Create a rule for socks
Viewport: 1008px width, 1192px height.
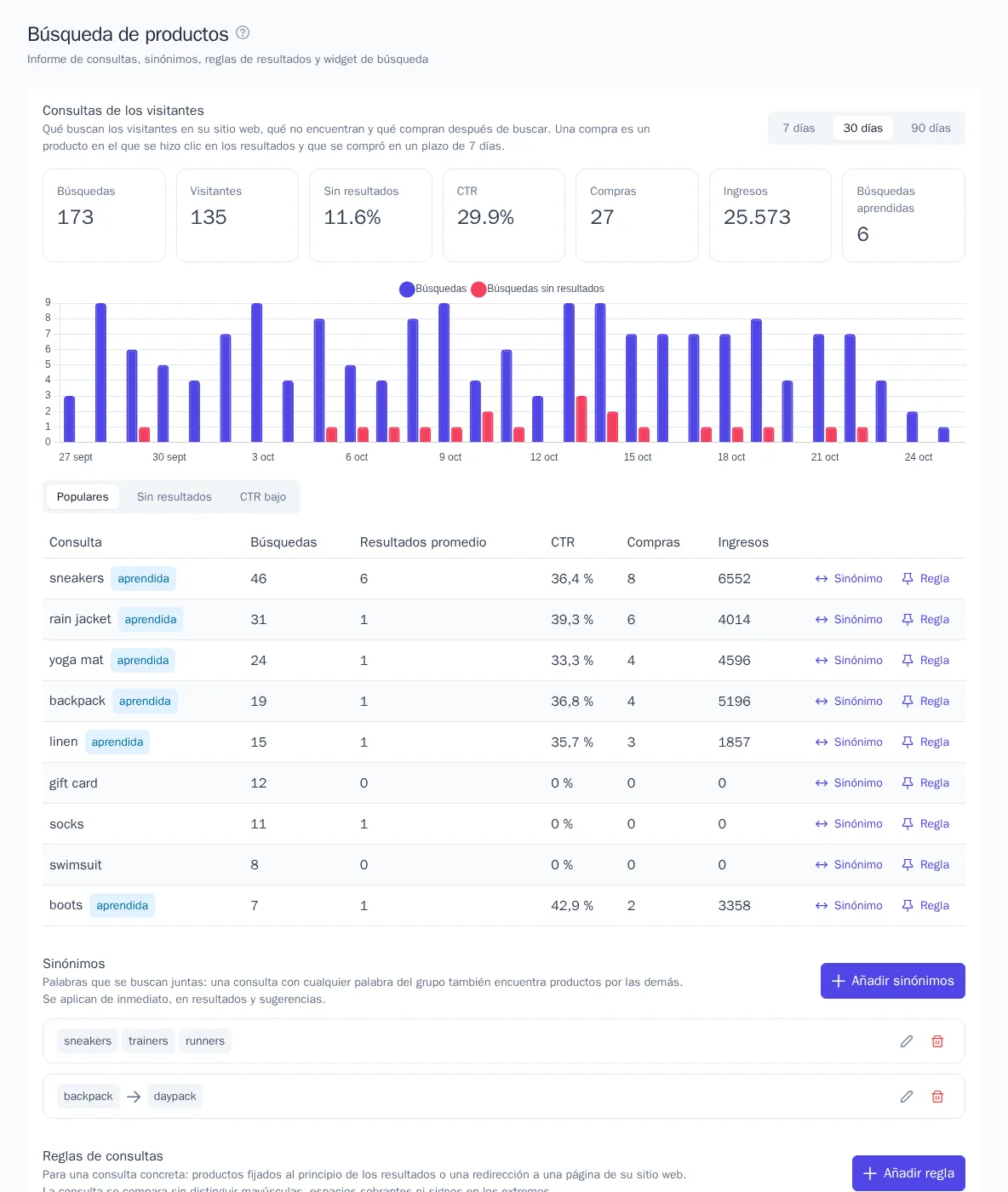coord(925,824)
